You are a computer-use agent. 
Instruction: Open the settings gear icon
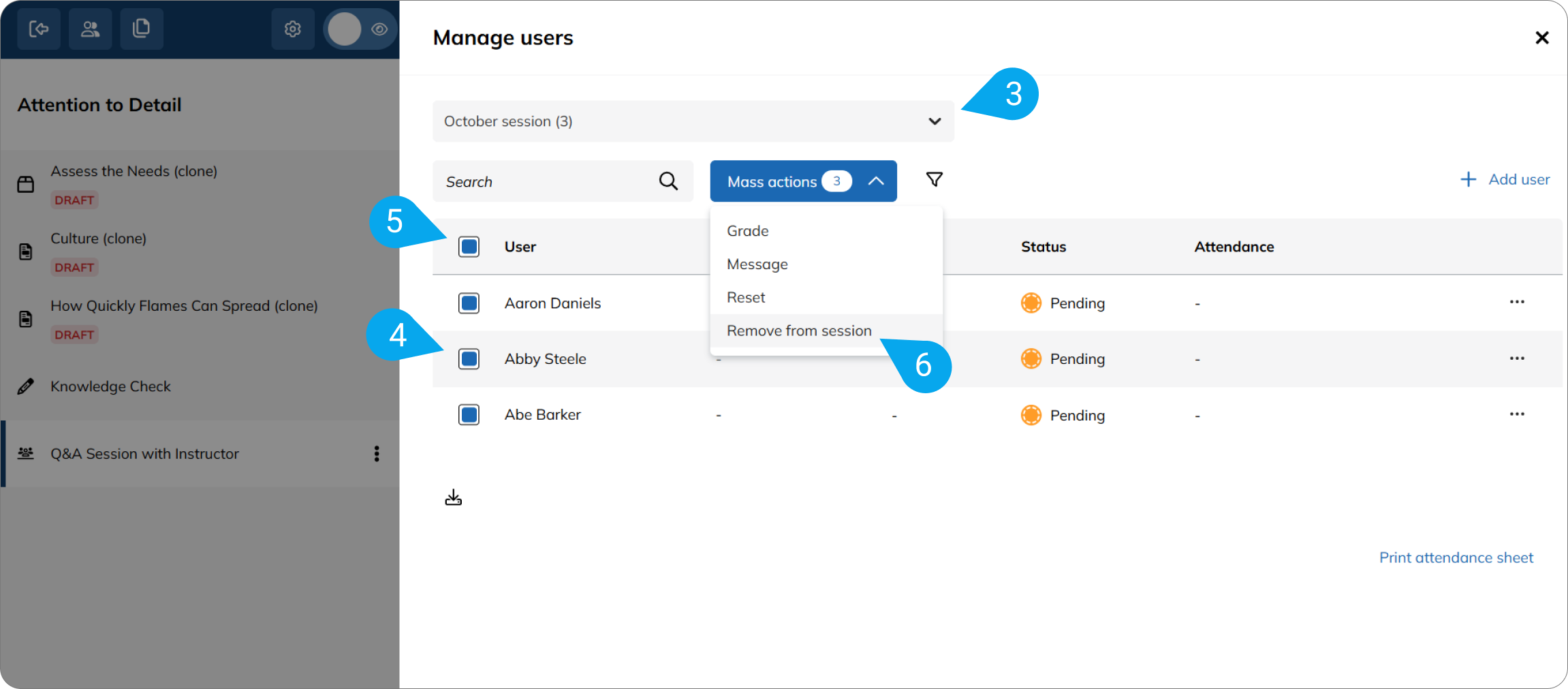293,29
